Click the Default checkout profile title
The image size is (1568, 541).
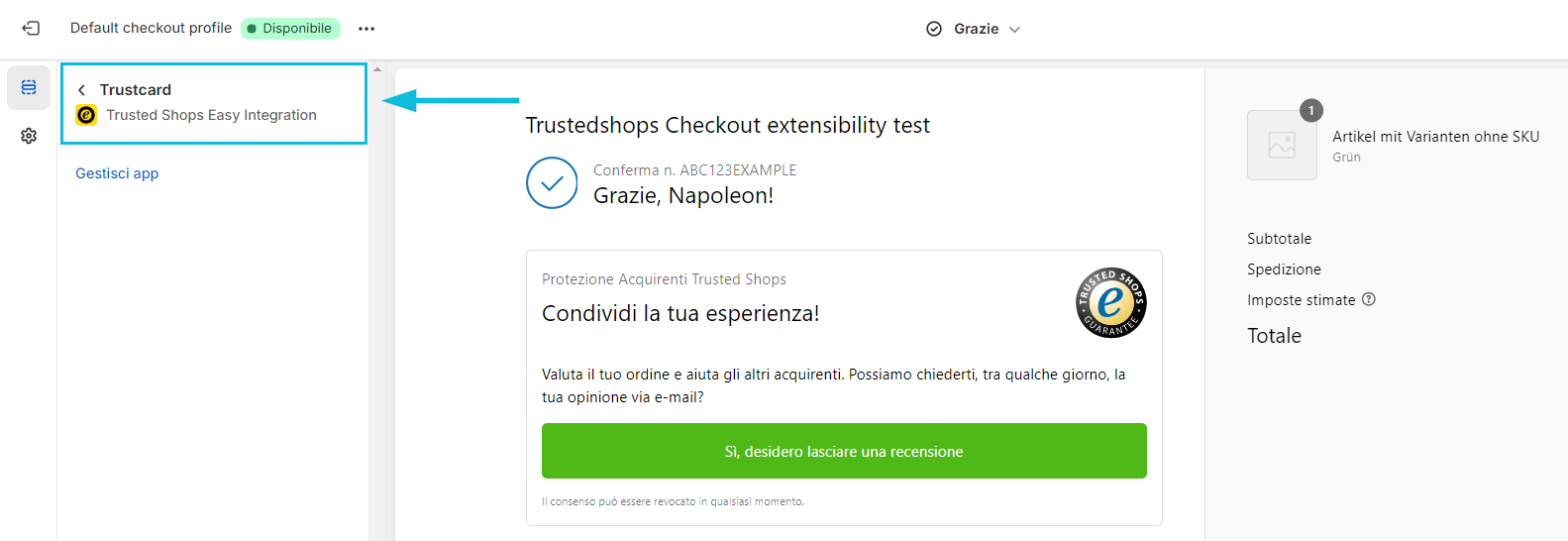click(151, 28)
